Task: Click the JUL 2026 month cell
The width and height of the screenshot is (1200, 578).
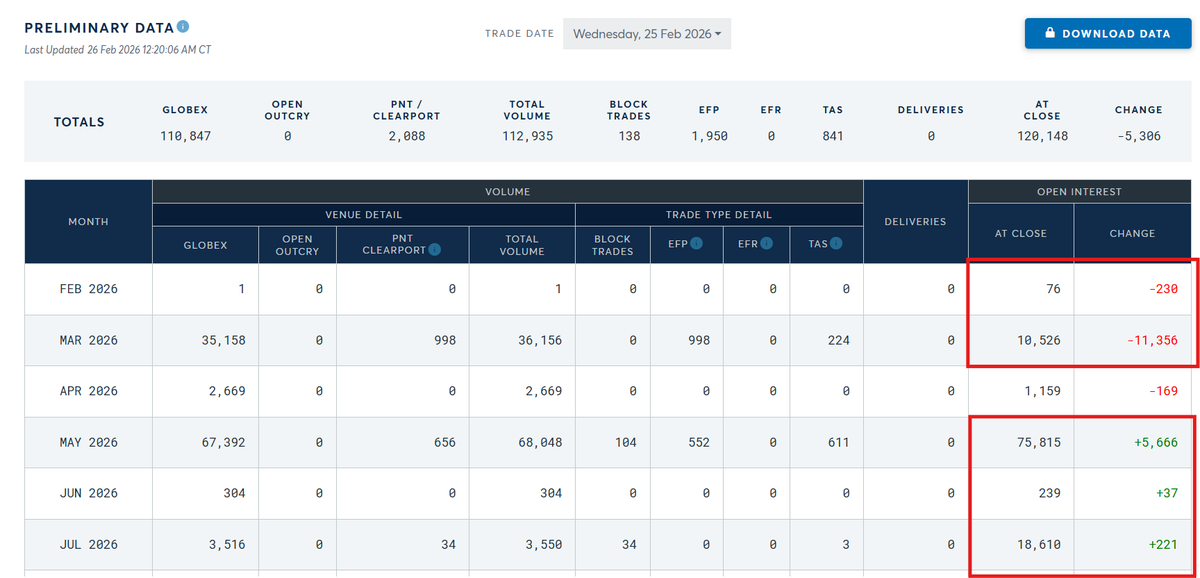Action: (88, 545)
